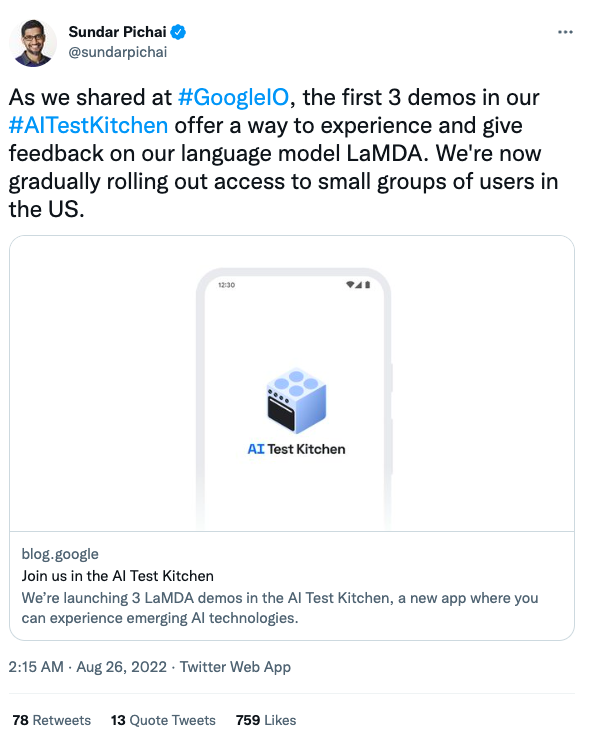Screen dimensions: 590x737
Task: Click the blue verified badge icon
Action: (x=178, y=32)
